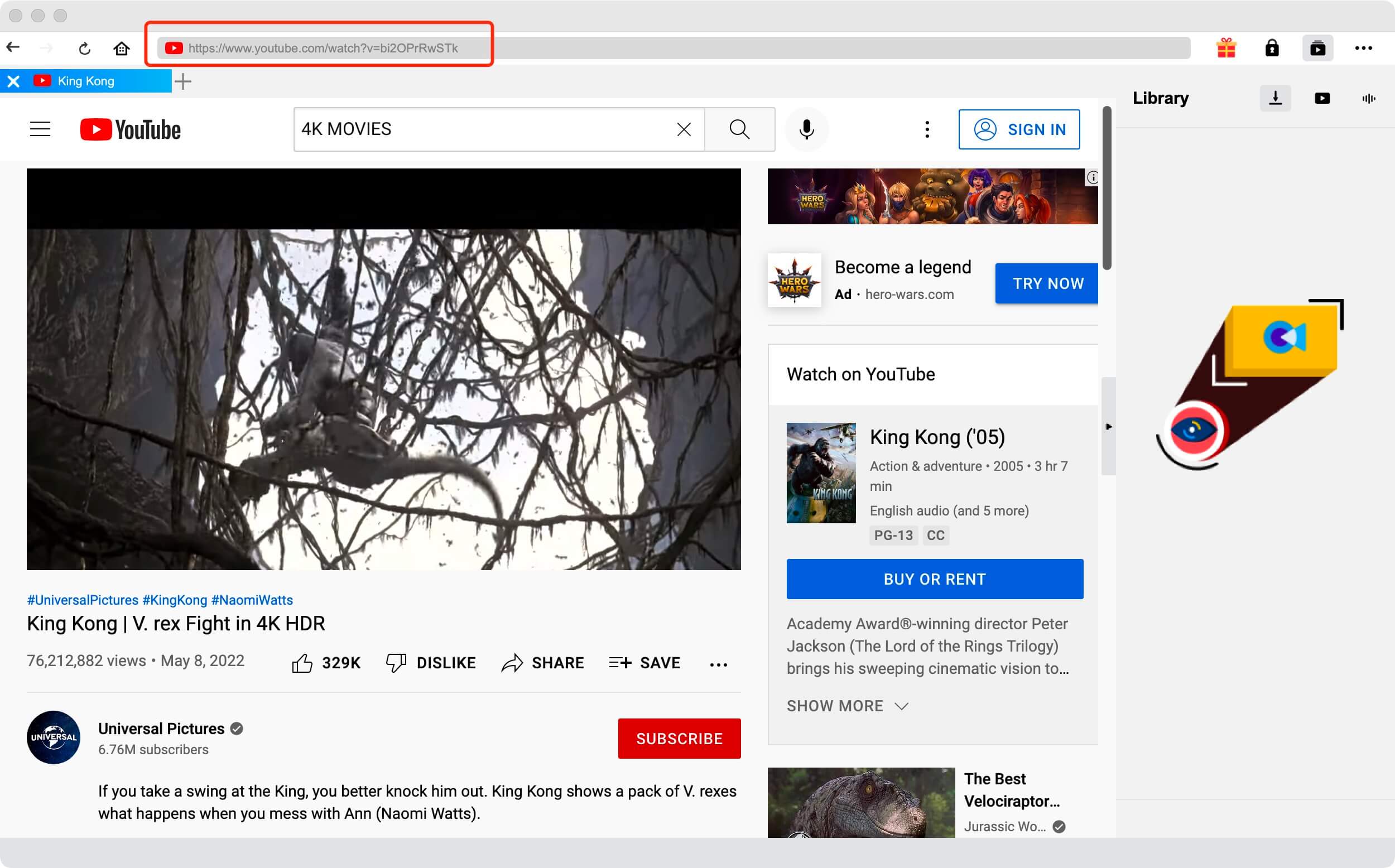Open YouTube's hamburger navigation menu

click(40, 129)
